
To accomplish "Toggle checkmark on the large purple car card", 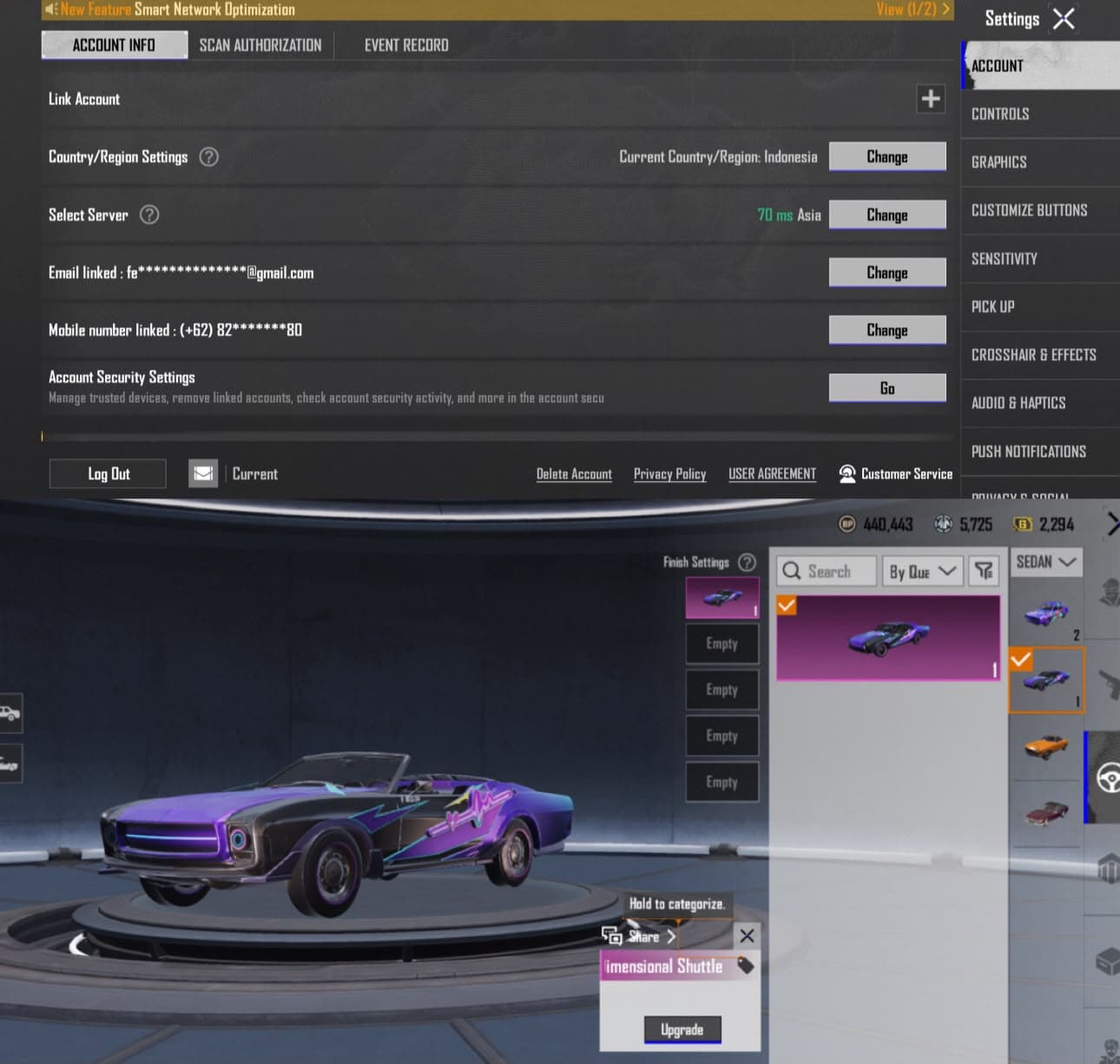I will click(x=787, y=605).
